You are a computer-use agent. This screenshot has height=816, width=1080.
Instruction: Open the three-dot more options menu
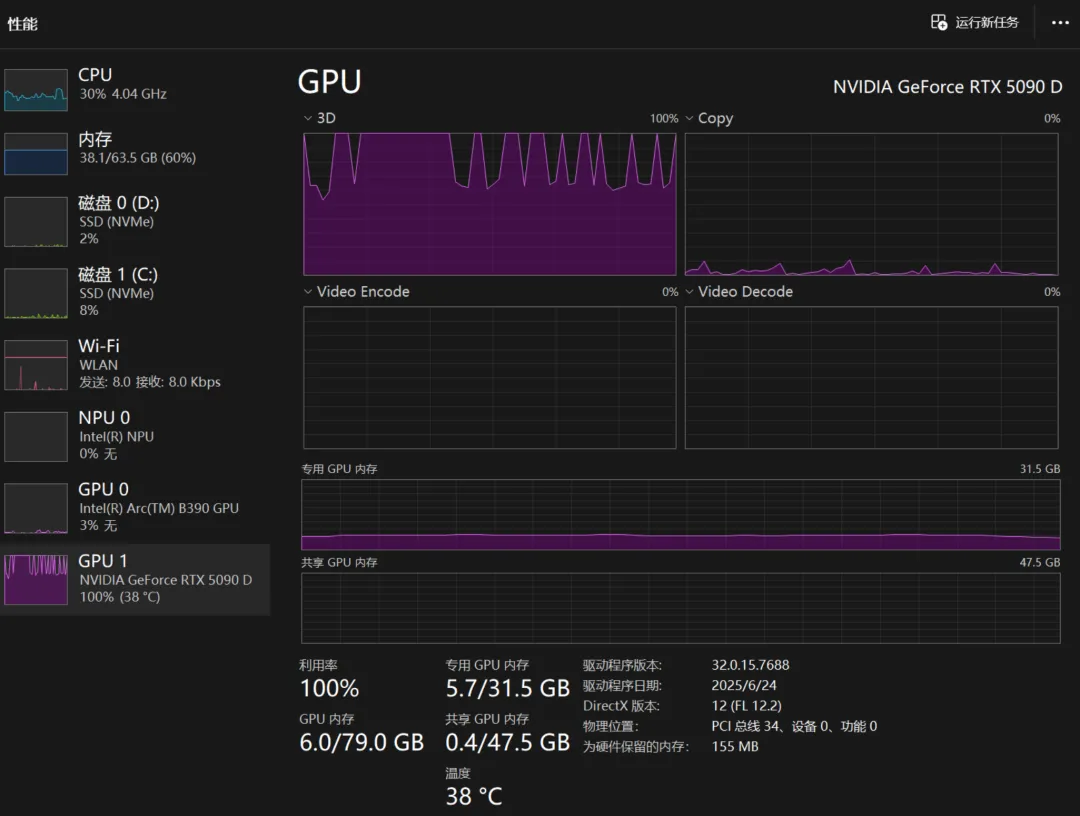tap(1060, 23)
